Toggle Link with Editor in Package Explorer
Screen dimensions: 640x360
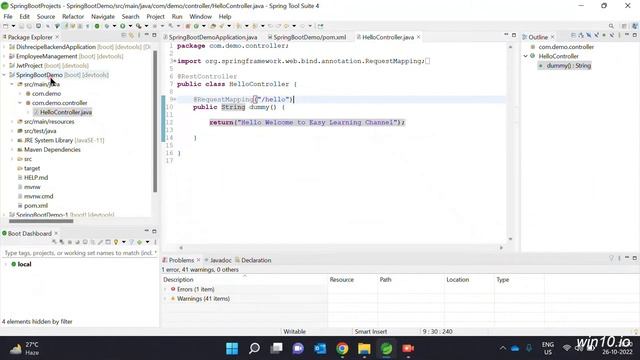coord(131,36)
